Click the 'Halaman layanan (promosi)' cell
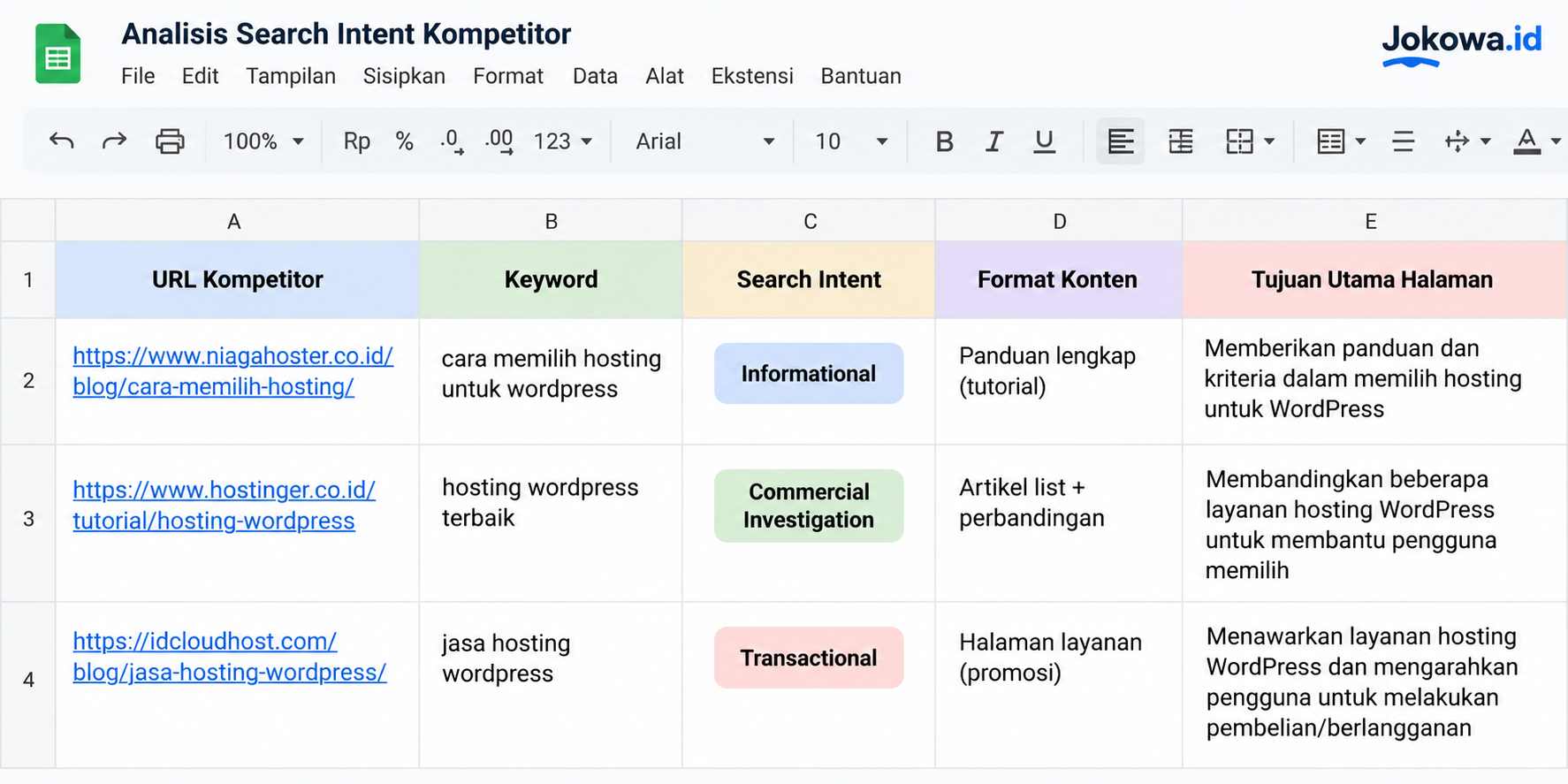The image size is (1568, 784). pos(1058,685)
